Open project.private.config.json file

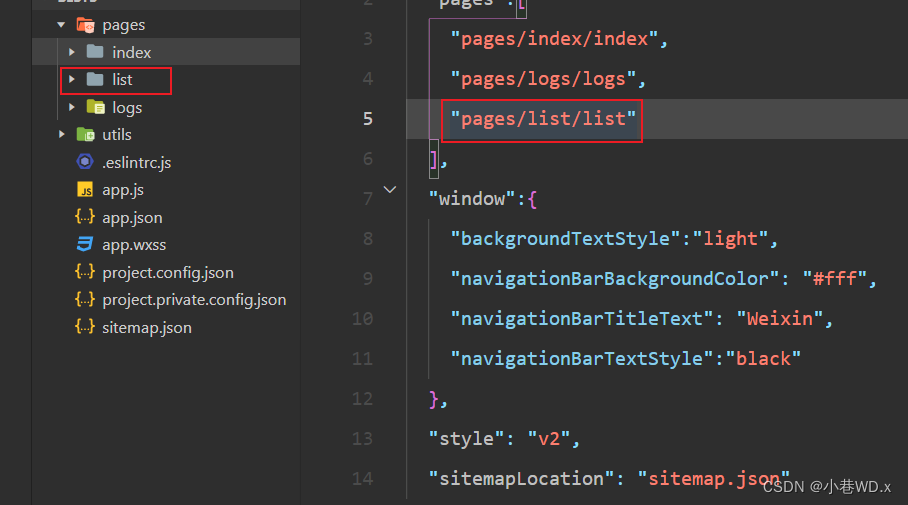pyautogui.click(x=194, y=300)
